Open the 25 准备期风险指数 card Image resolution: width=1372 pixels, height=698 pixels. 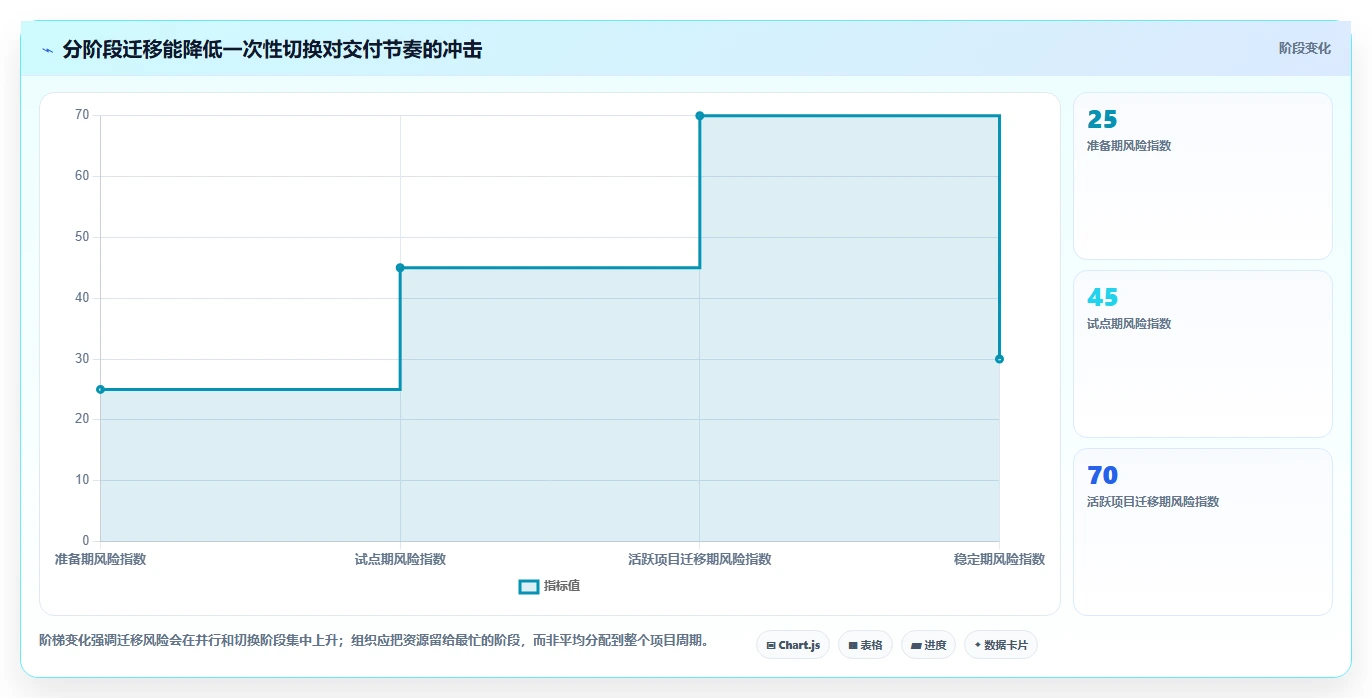pos(1202,176)
